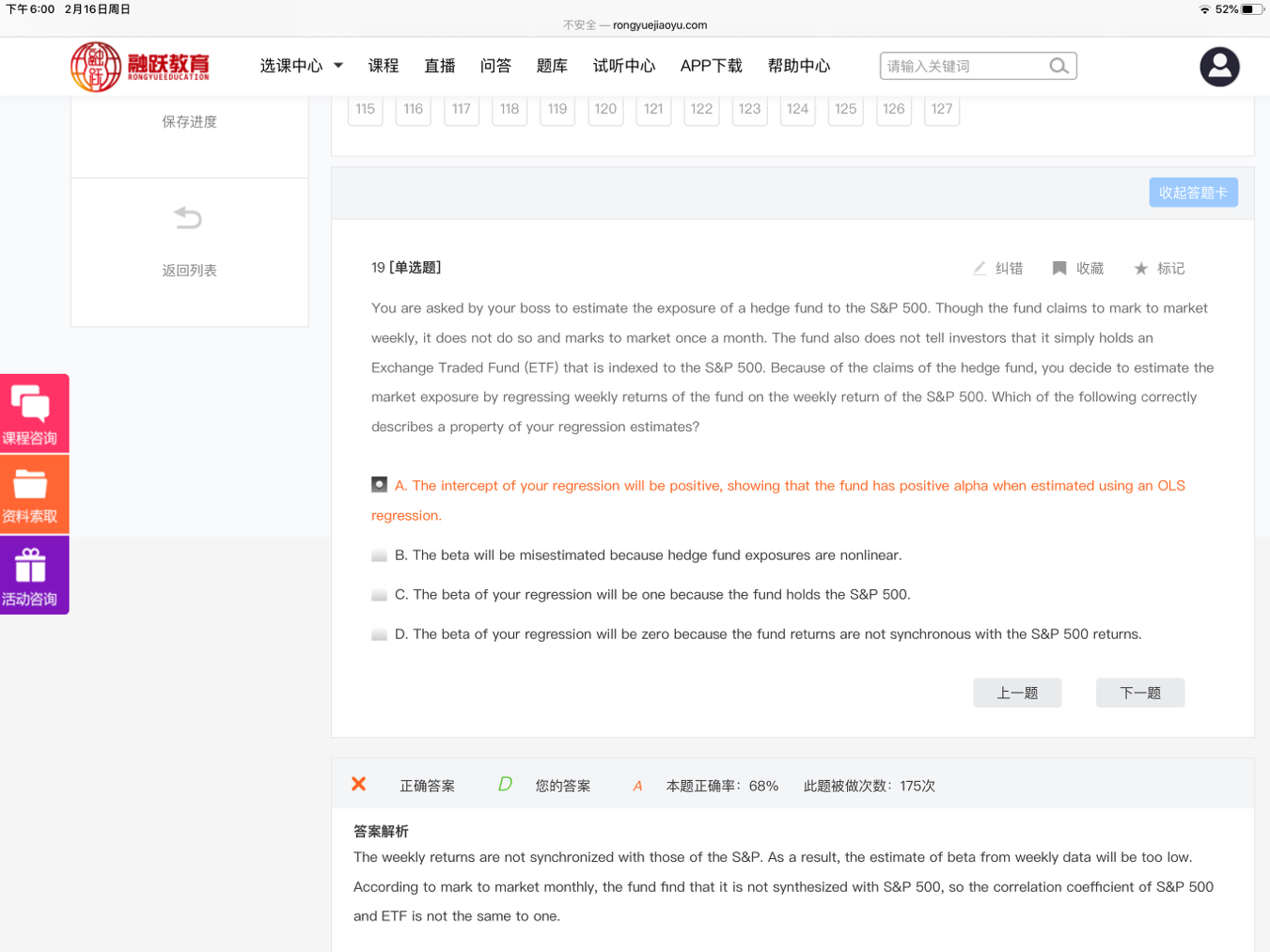
Task: Select answer option C radio button
Action: [x=379, y=595]
